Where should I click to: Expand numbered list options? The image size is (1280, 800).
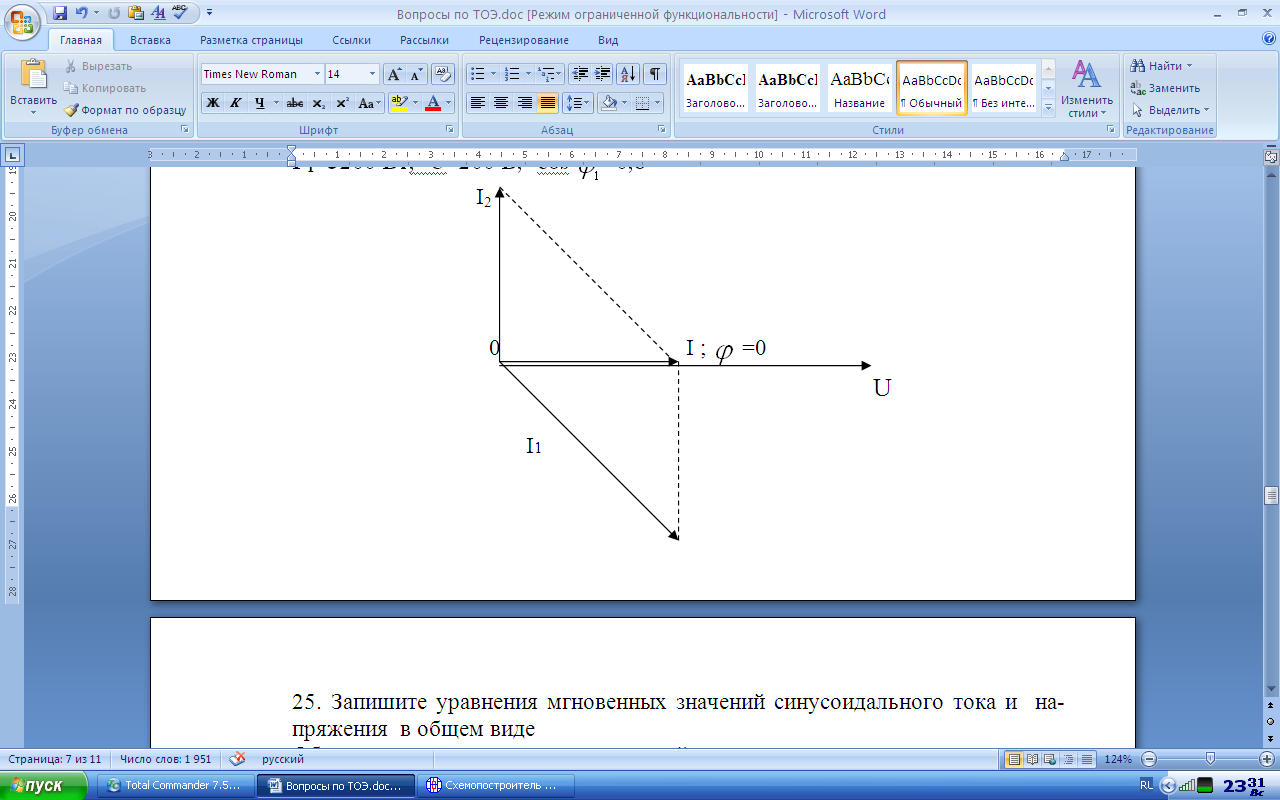coord(528,74)
